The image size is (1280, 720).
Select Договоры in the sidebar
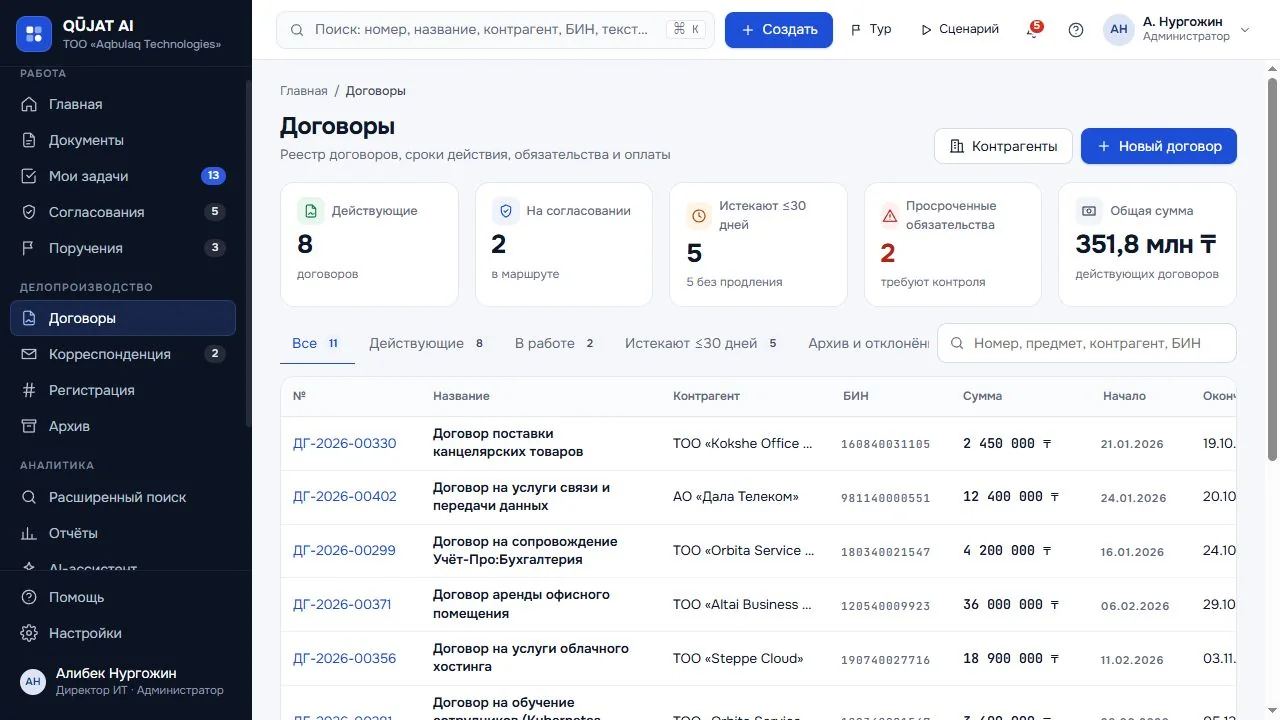tap(123, 318)
